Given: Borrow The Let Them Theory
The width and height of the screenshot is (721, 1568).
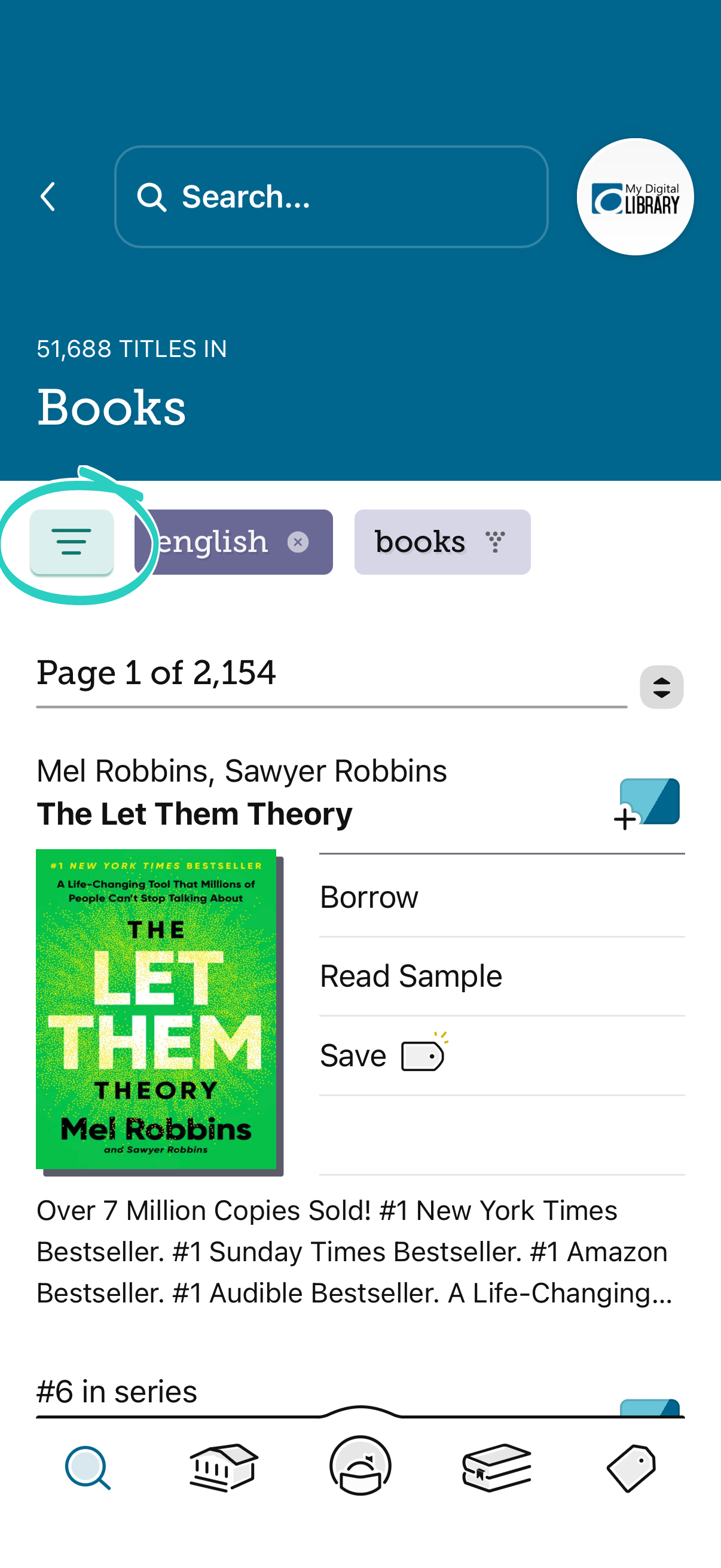Looking at the screenshot, I should tap(369, 896).
